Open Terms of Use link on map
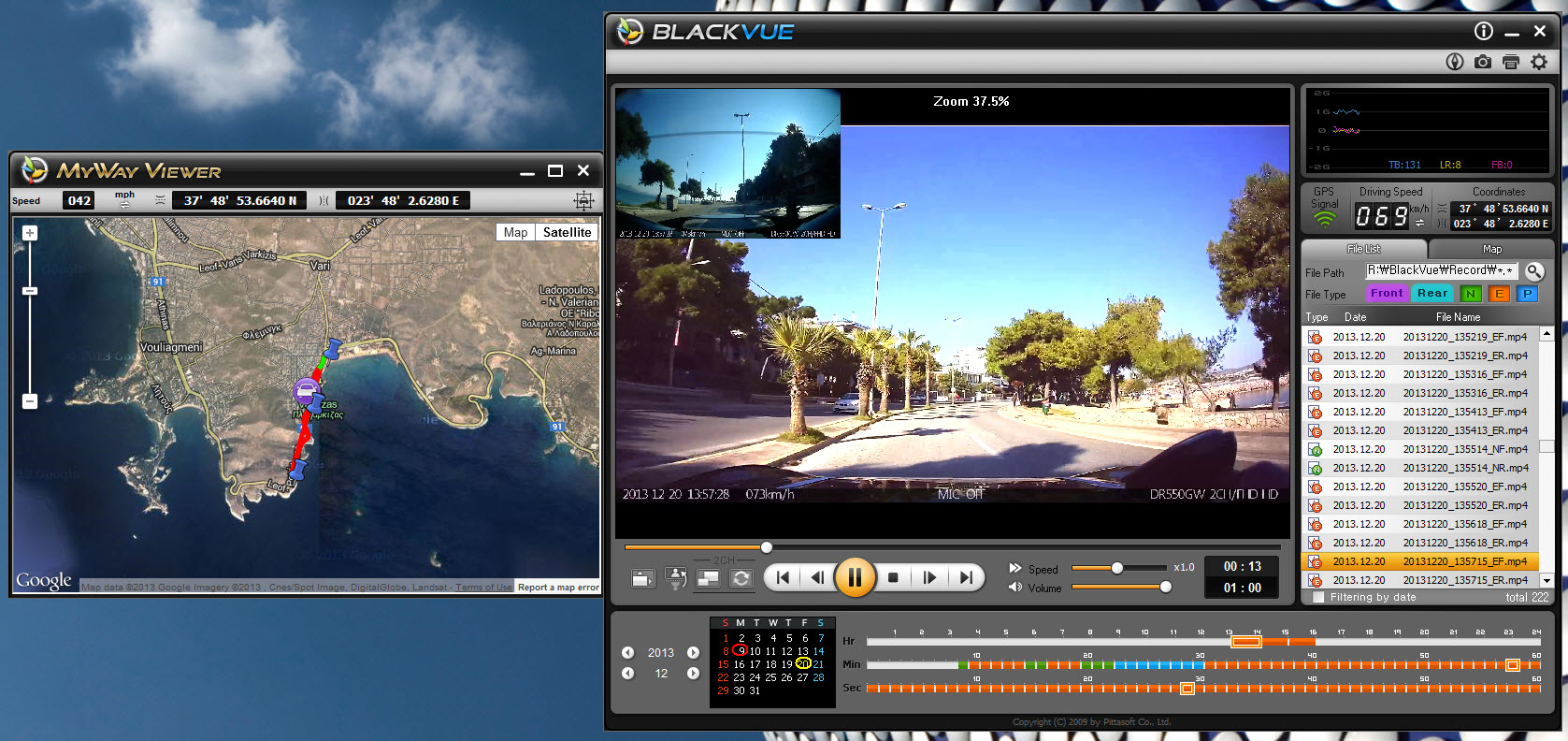1568x741 pixels. [x=483, y=588]
